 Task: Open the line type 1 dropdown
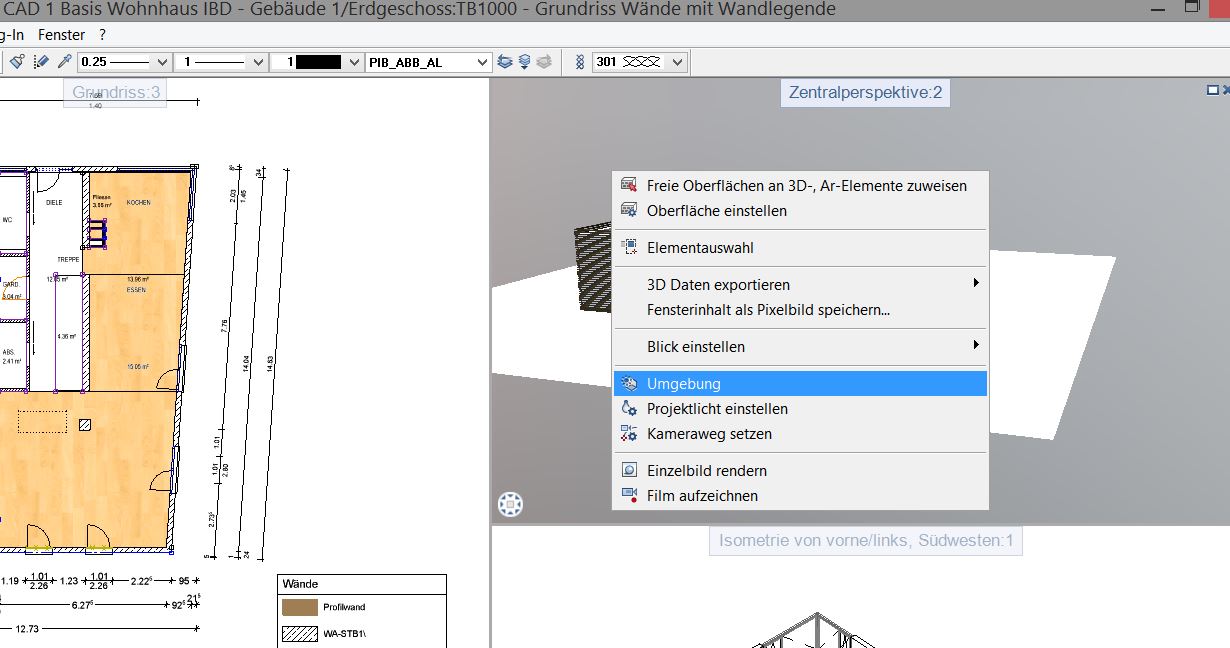(259, 62)
